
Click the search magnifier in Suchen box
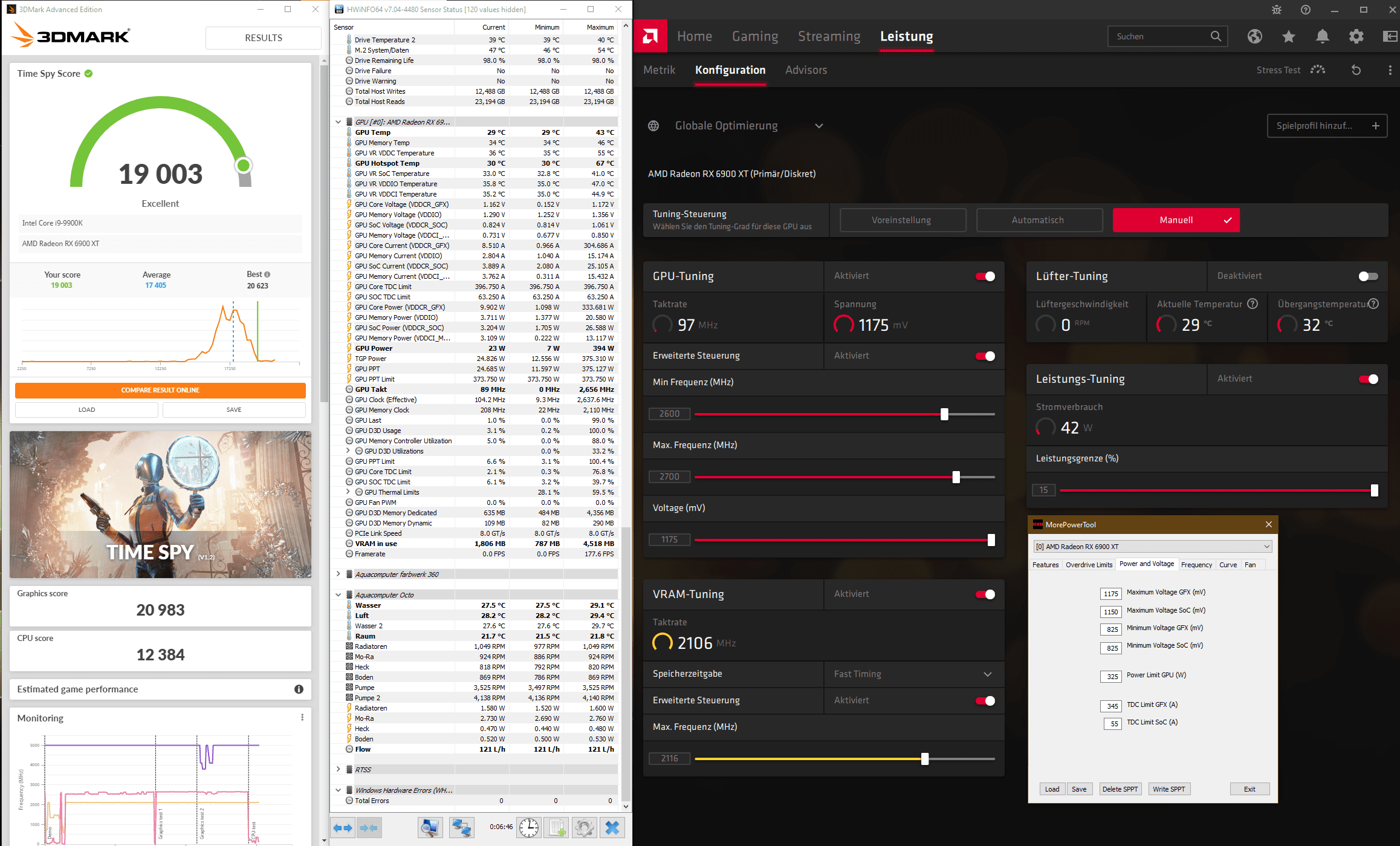pyautogui.click(x=1216, y=36)
